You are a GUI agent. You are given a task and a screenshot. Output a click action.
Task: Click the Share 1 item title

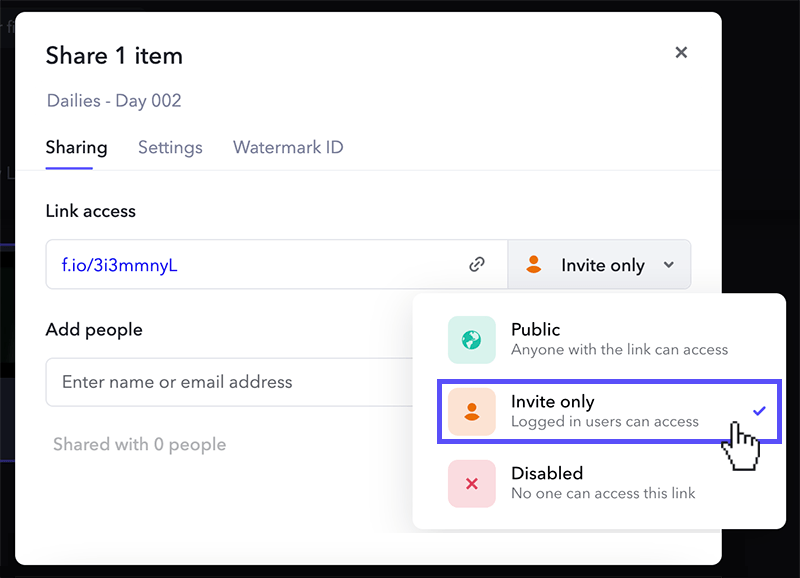[x=114, y=56]
